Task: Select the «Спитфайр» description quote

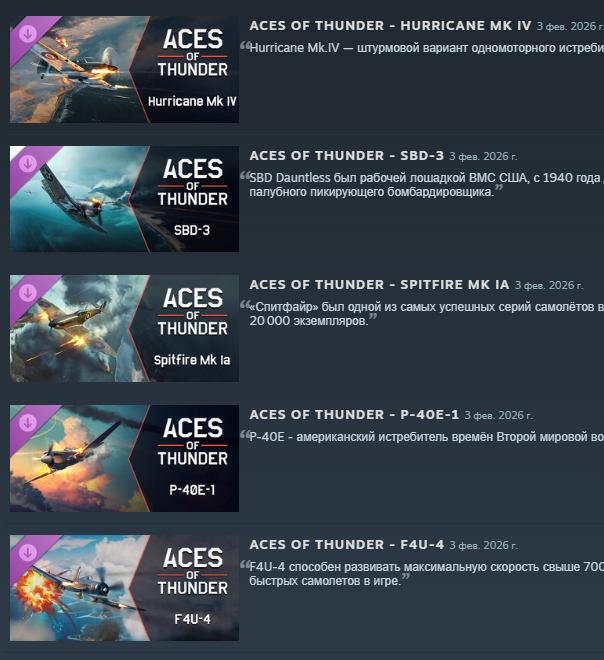Action: (x=426, y=314)
